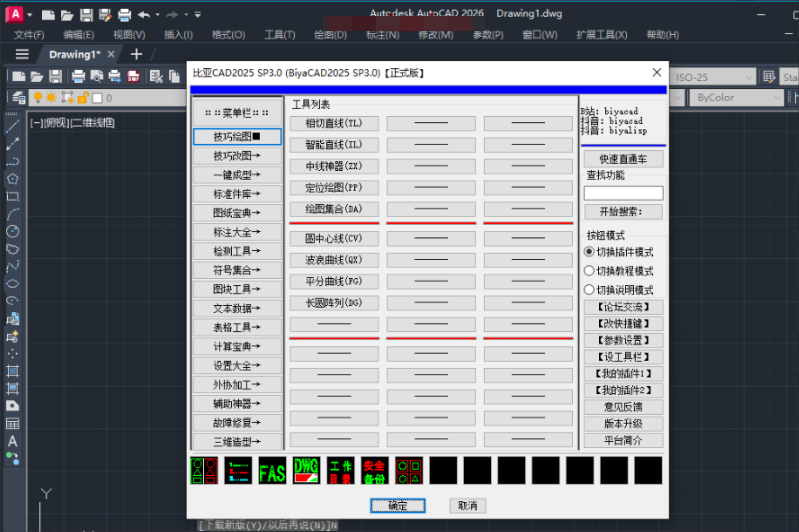Expand the Undo history dropdown arrow
Screen dimensions: 799x532
click(x=157, y=15)
